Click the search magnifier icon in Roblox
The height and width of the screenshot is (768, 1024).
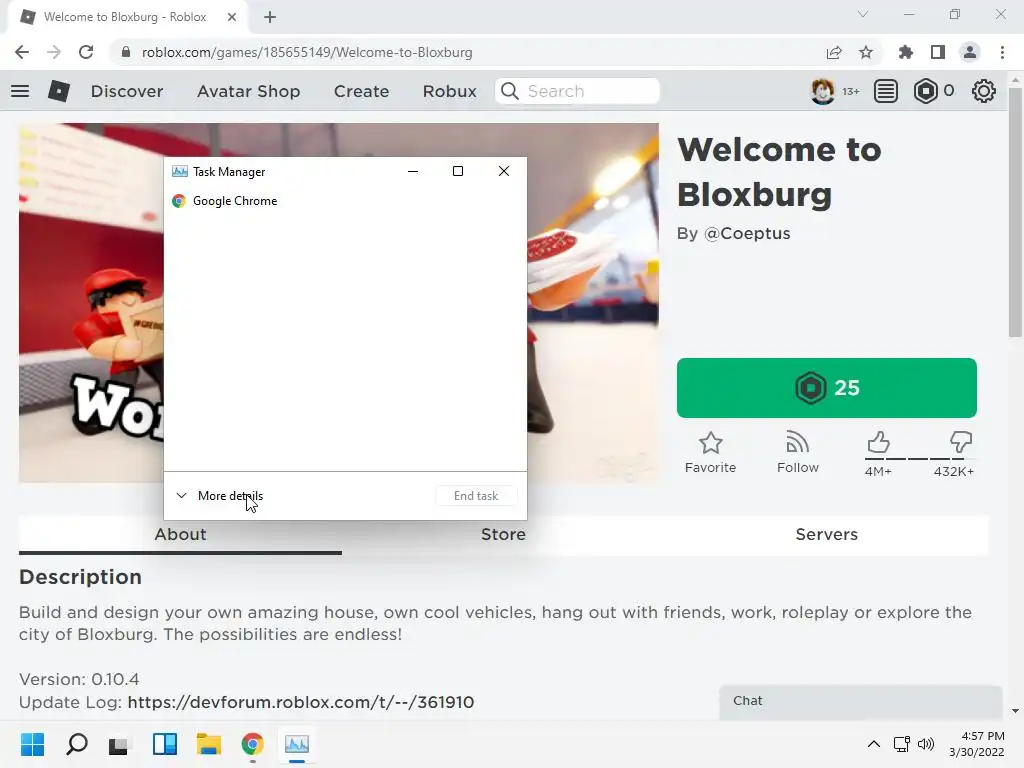pyautogui.click(x=510, y=91)
